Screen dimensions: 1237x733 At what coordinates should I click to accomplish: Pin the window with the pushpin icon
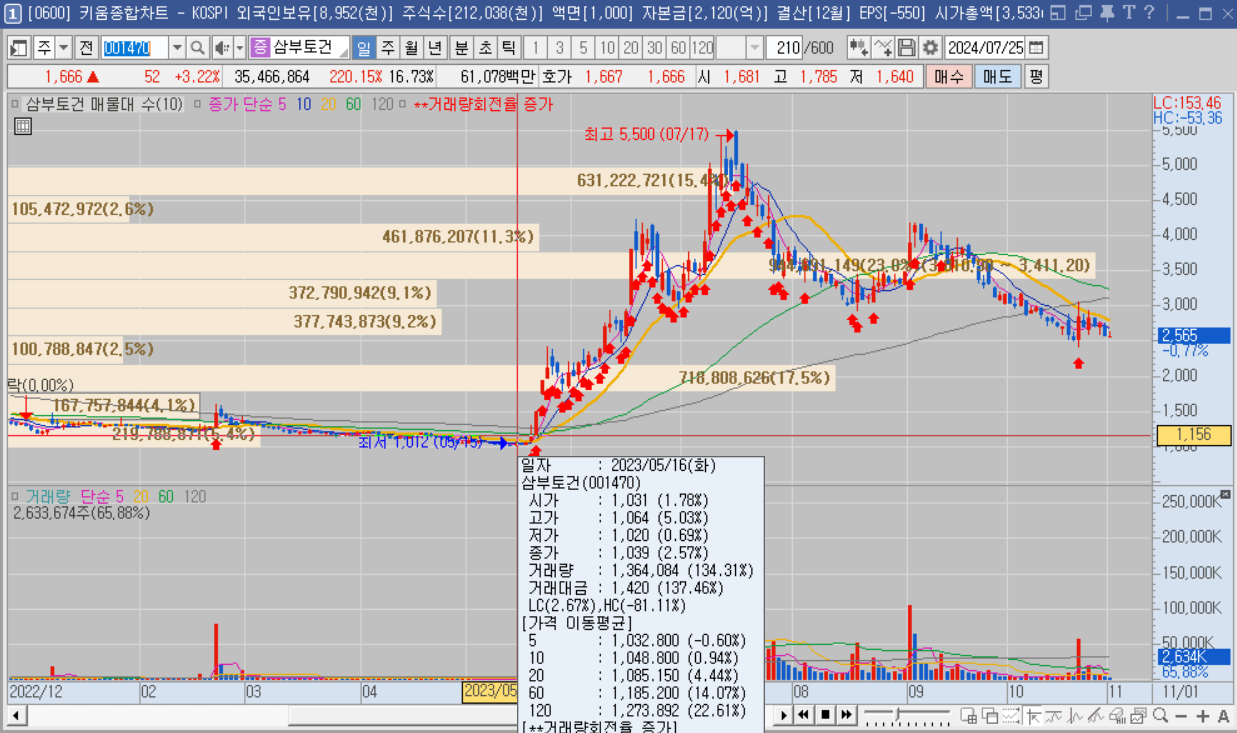point(1107,12)
